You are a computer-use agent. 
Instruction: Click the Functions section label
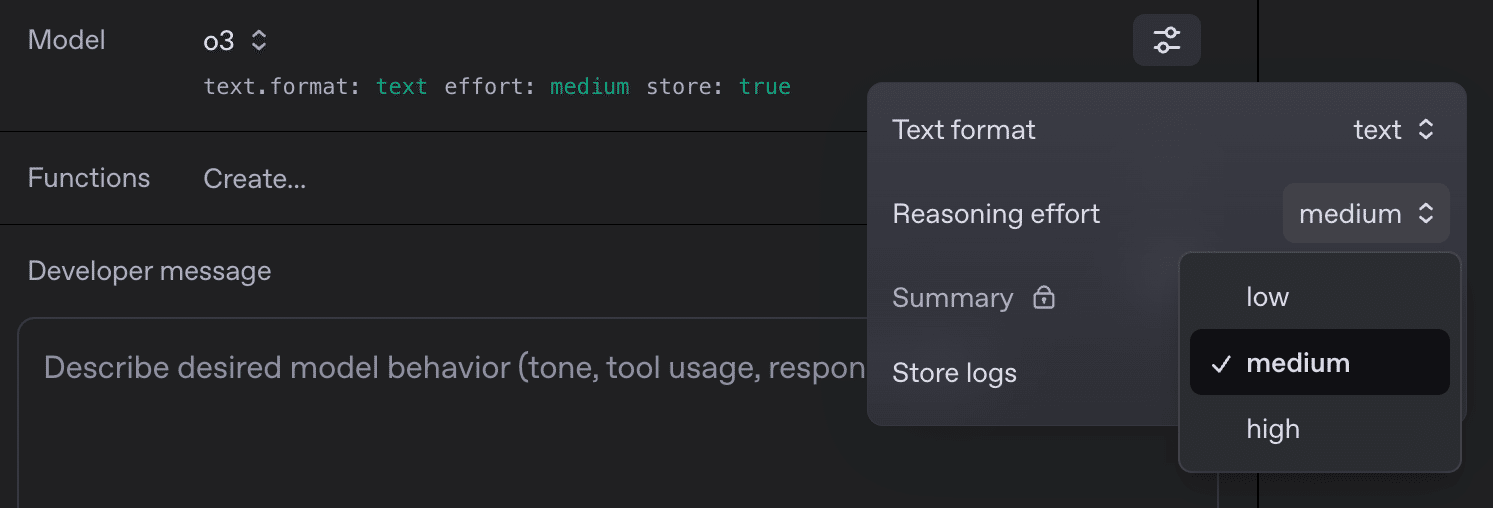pos(89,178)
